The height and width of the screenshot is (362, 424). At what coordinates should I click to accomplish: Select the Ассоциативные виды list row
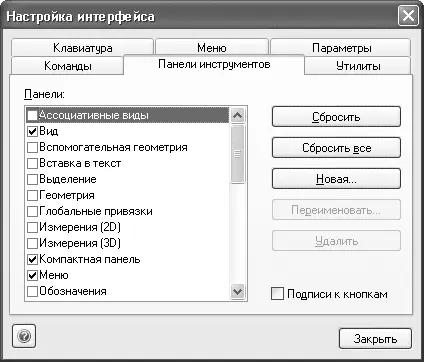pos(128,115)
